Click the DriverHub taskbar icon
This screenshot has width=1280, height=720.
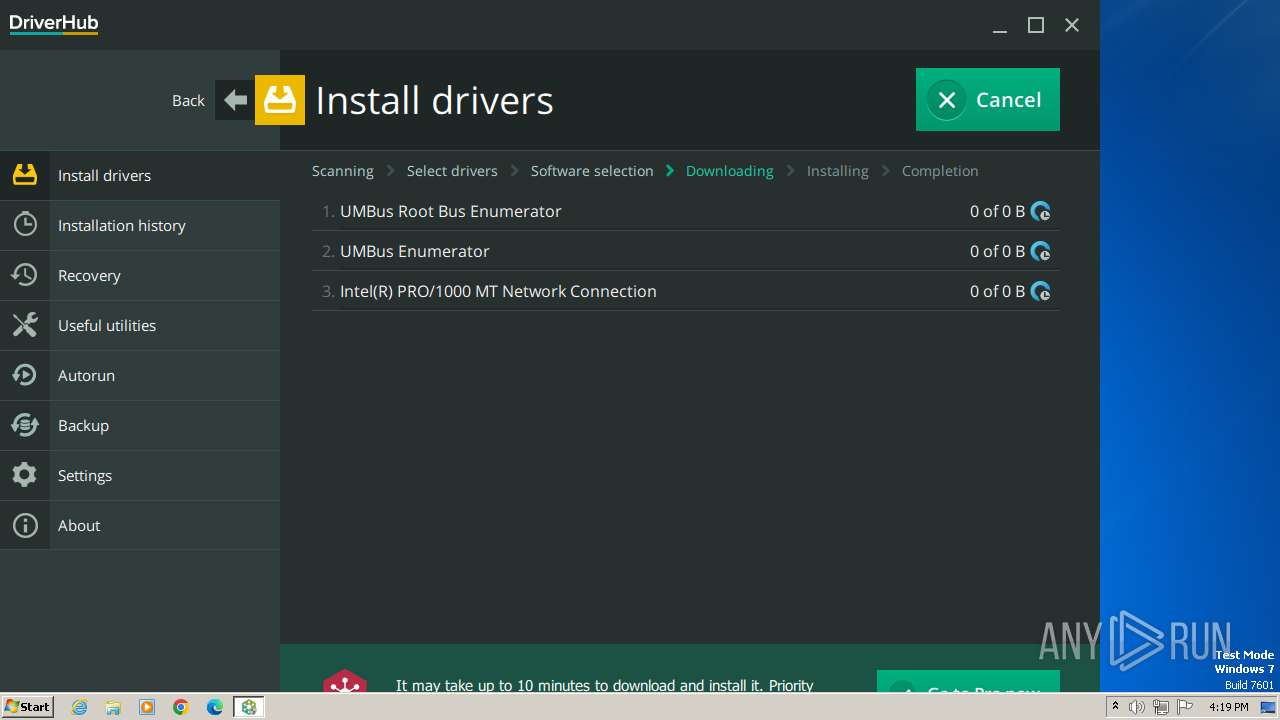[249, 707]
